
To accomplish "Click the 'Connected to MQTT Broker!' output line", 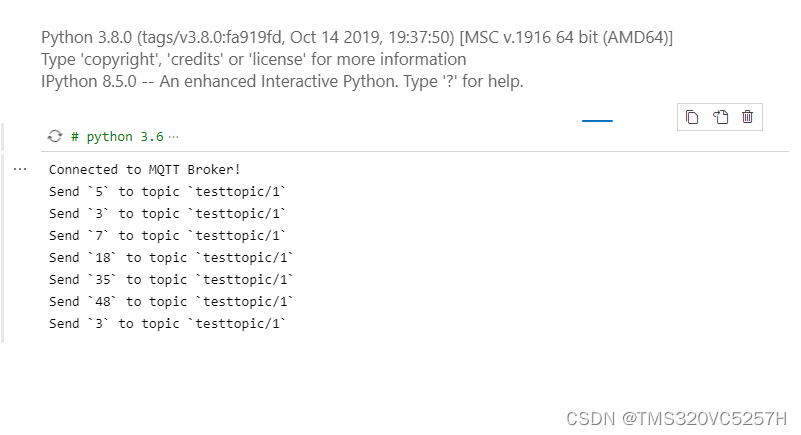I will (144, 170).
